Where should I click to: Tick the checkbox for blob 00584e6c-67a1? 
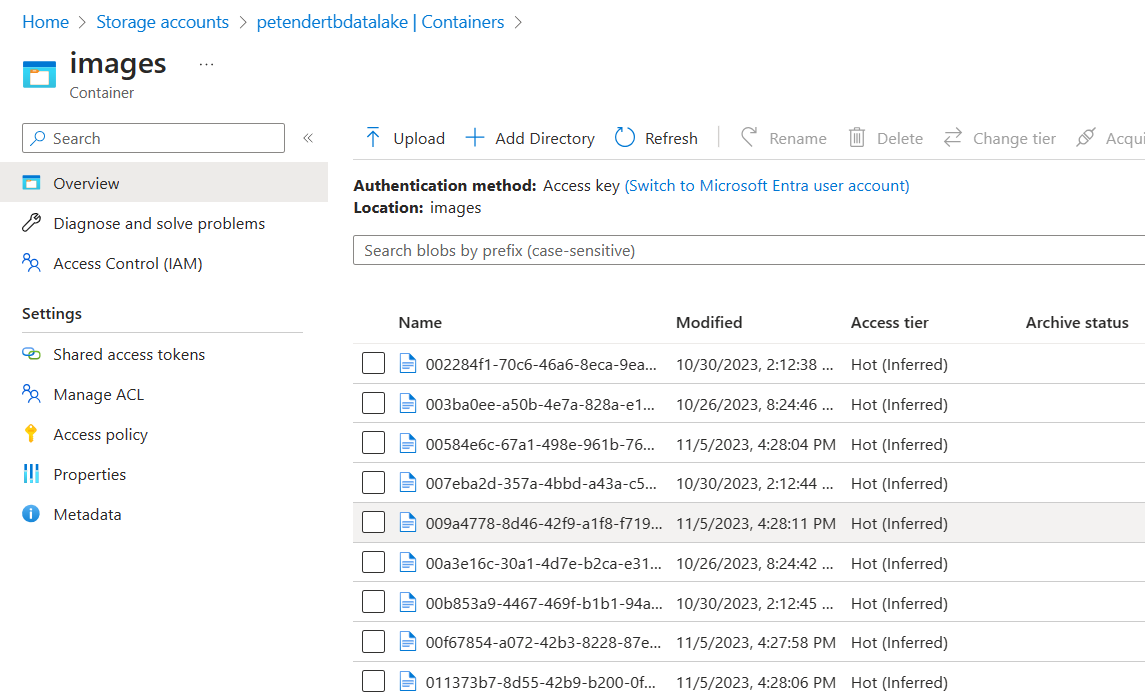(x=373, y=442)
